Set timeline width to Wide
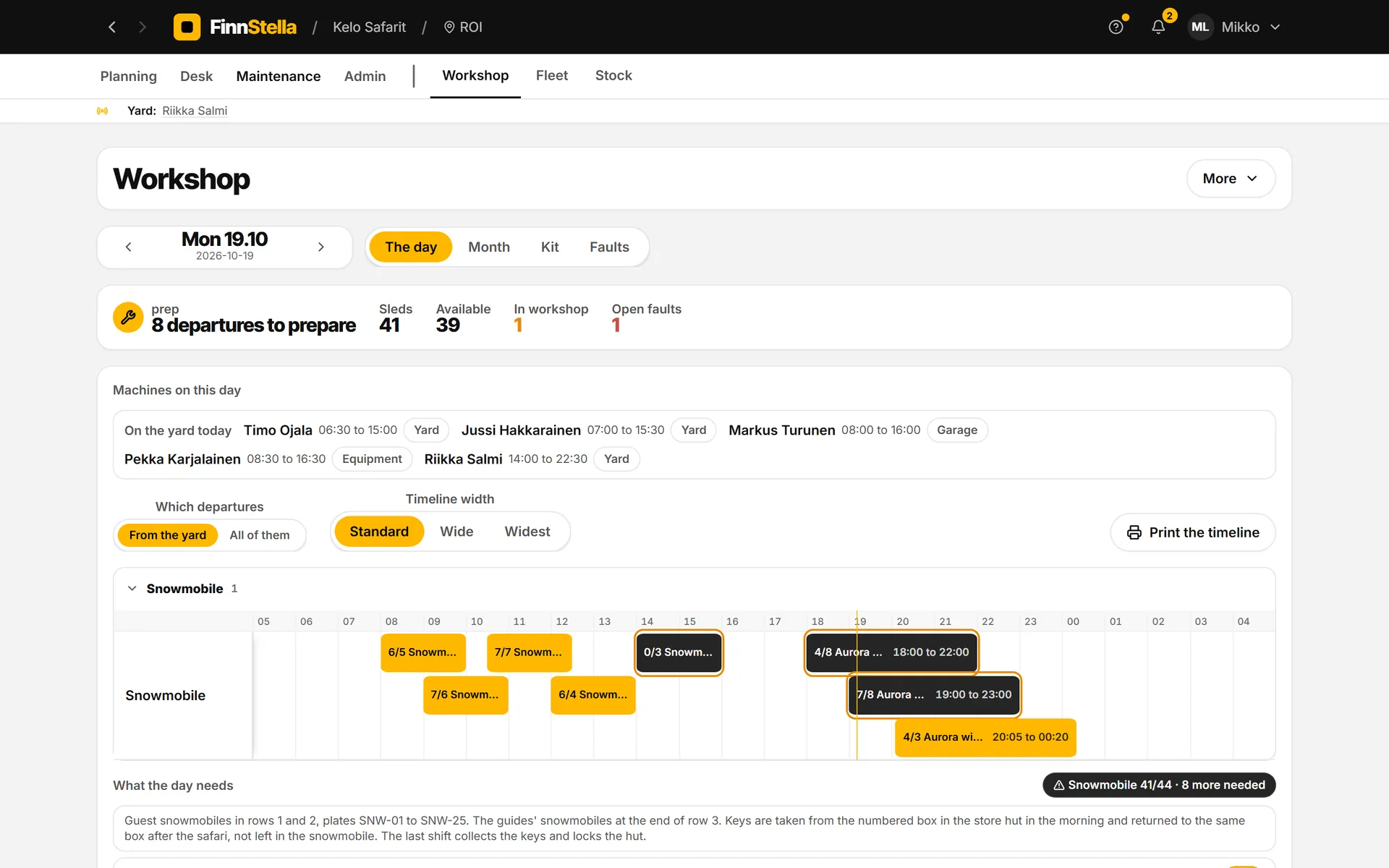This screenshot has height=868, width=1389. pos(456,532)
